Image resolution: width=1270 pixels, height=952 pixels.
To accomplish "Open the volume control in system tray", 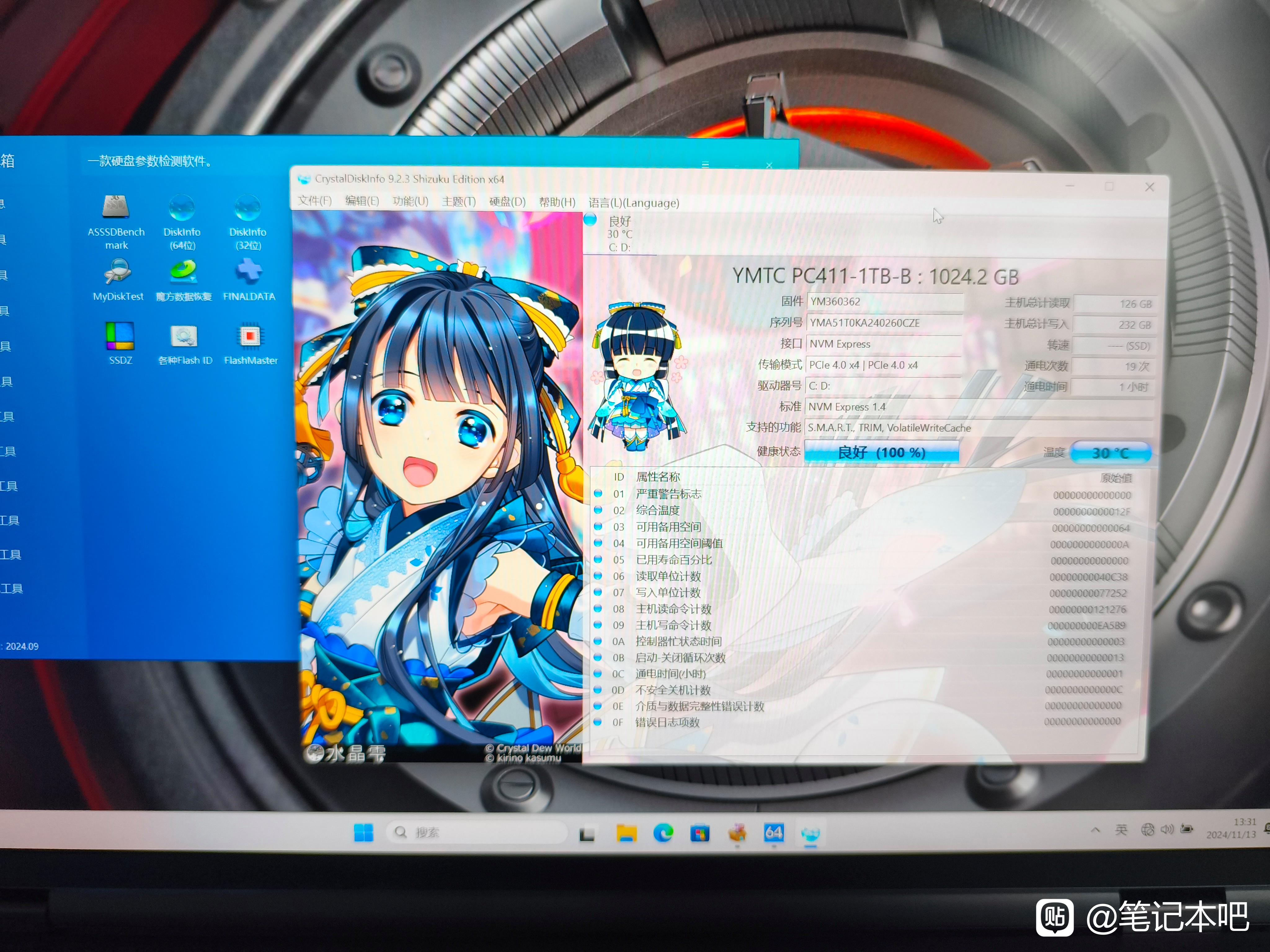I will (1167, 829).
